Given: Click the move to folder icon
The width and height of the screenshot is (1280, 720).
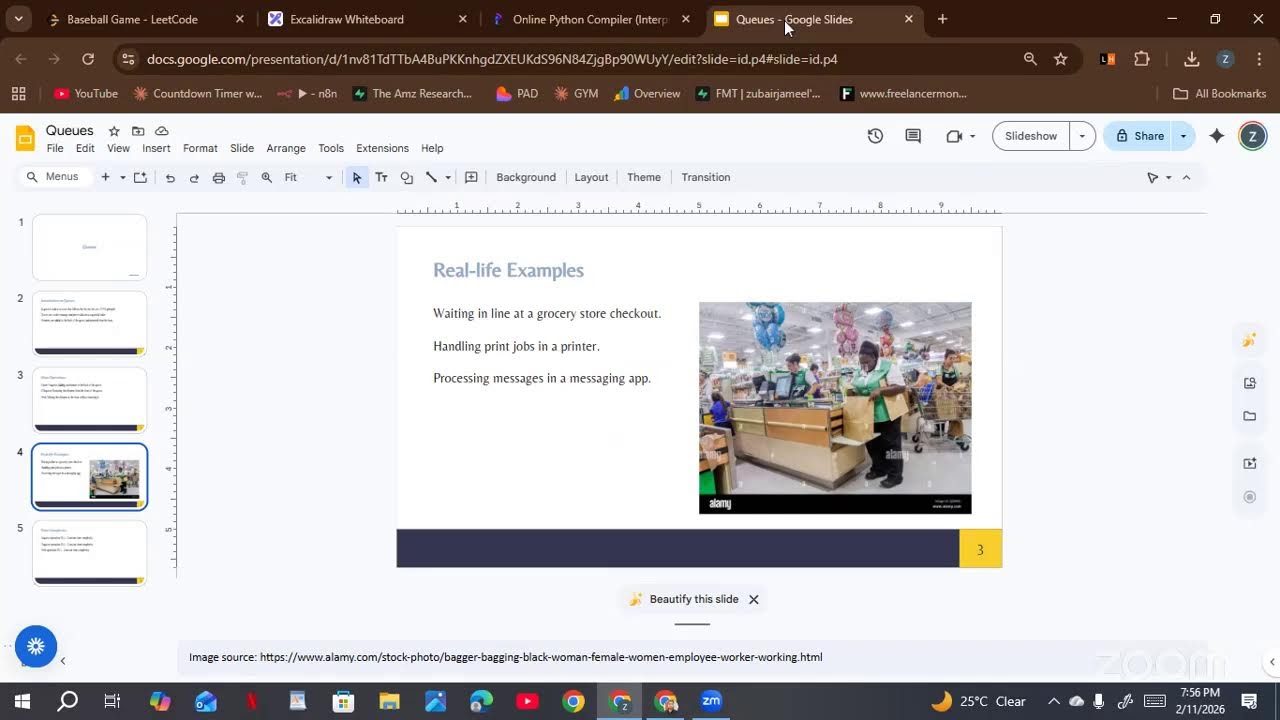Looking at the screenshot, I should [138, 131].
